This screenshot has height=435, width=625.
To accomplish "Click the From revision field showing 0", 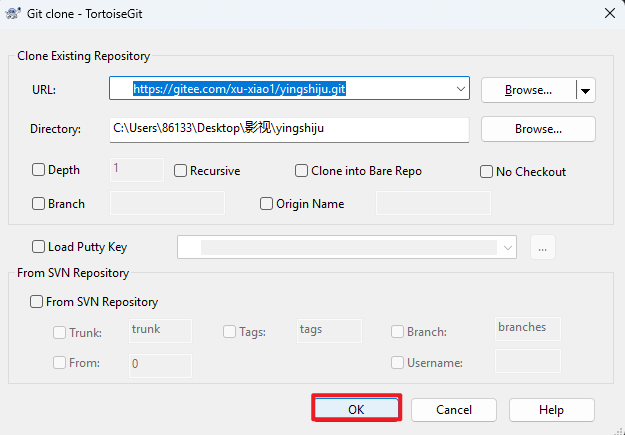I will [x=160, y=365].
